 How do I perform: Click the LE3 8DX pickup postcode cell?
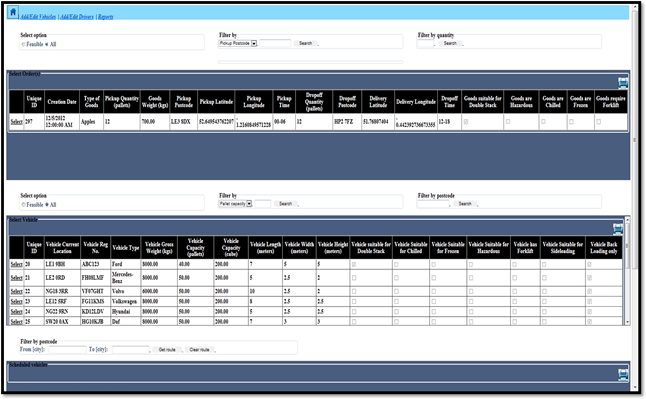(184, 122)
